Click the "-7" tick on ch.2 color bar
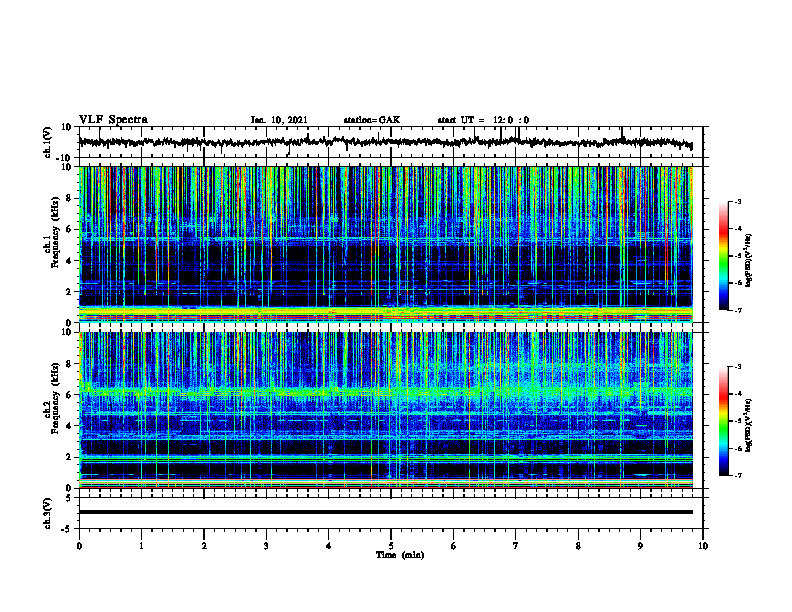This screenshot has width=792, height=612. click(x=738, y=475)
